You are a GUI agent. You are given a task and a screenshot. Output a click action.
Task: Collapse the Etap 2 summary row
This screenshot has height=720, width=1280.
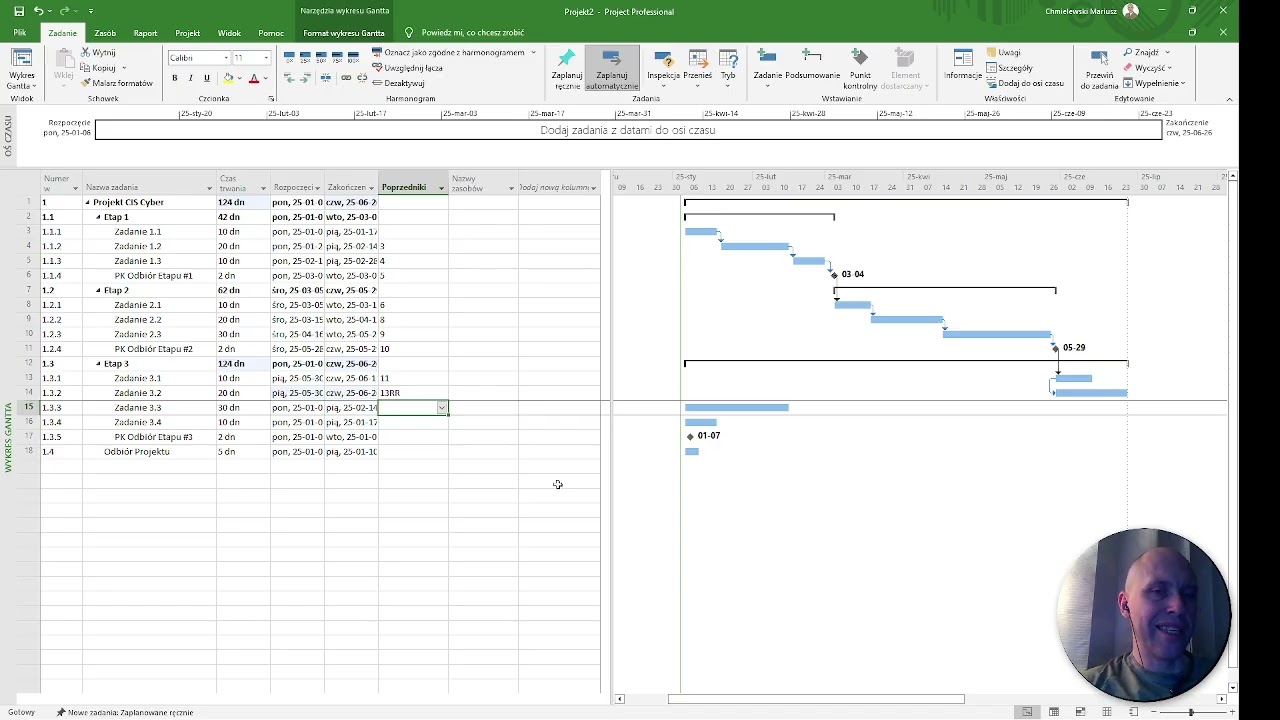pyautogui.click(x=99, y=290)
